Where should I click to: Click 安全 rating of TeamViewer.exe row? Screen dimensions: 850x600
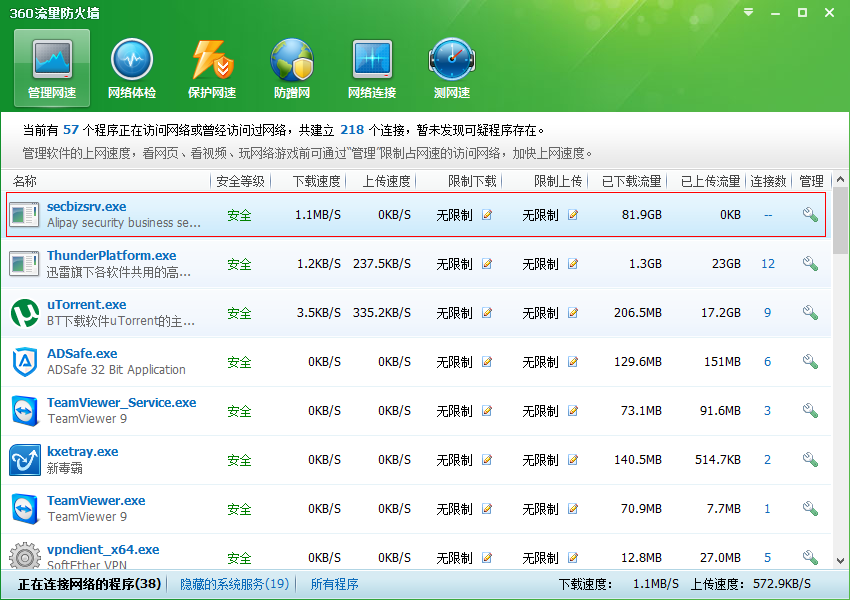tap(239, 509)
